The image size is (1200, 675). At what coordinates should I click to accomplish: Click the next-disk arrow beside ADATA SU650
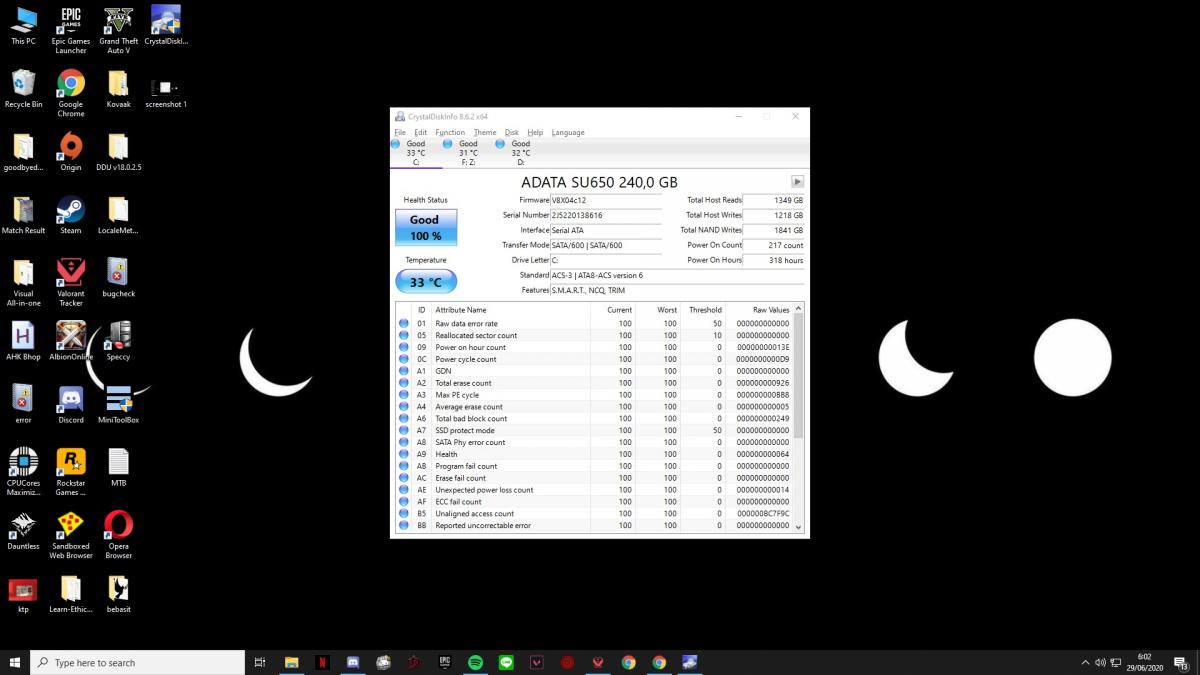coord(797,182)
